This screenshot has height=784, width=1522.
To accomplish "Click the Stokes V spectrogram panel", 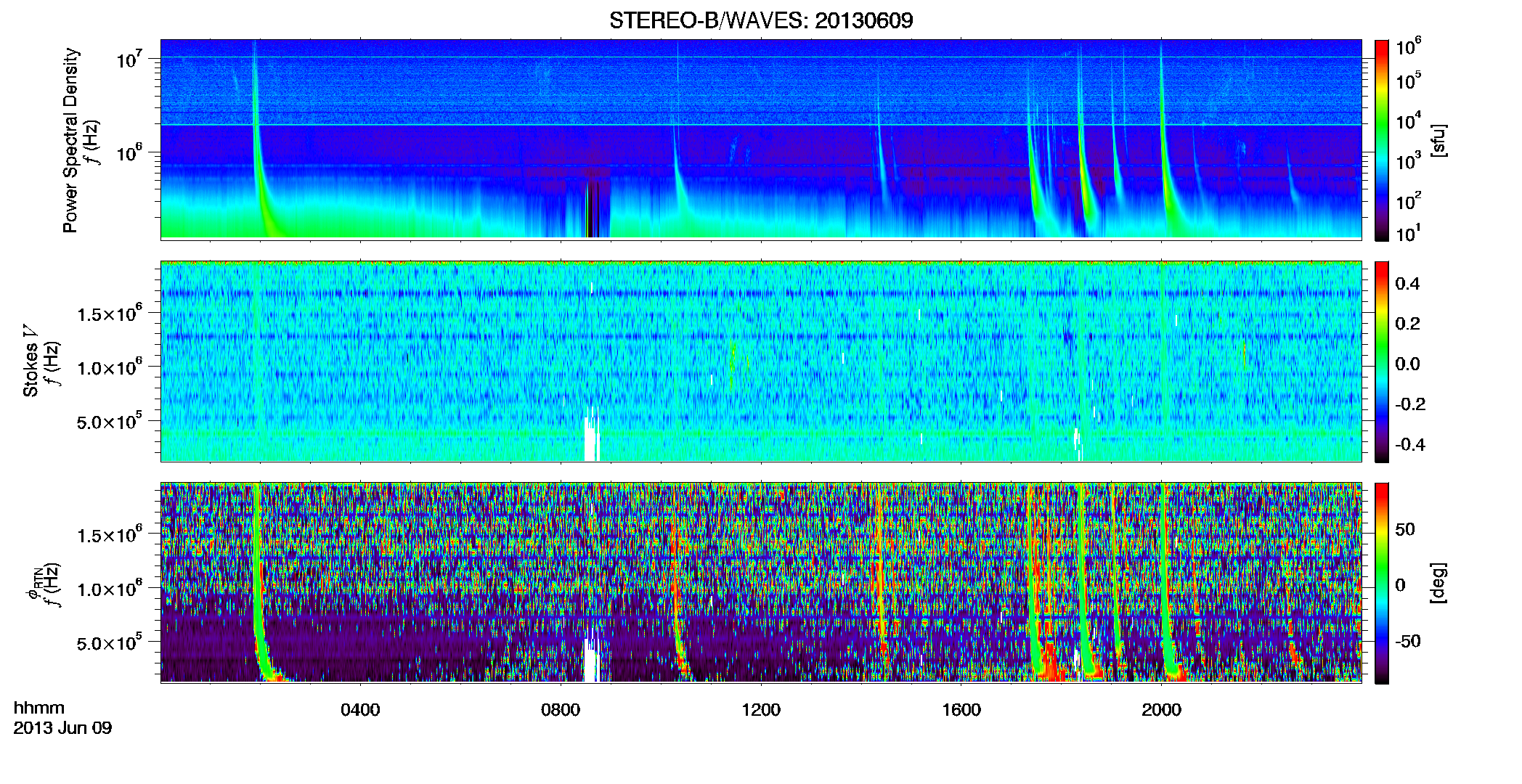I will (x=761, y=361).
